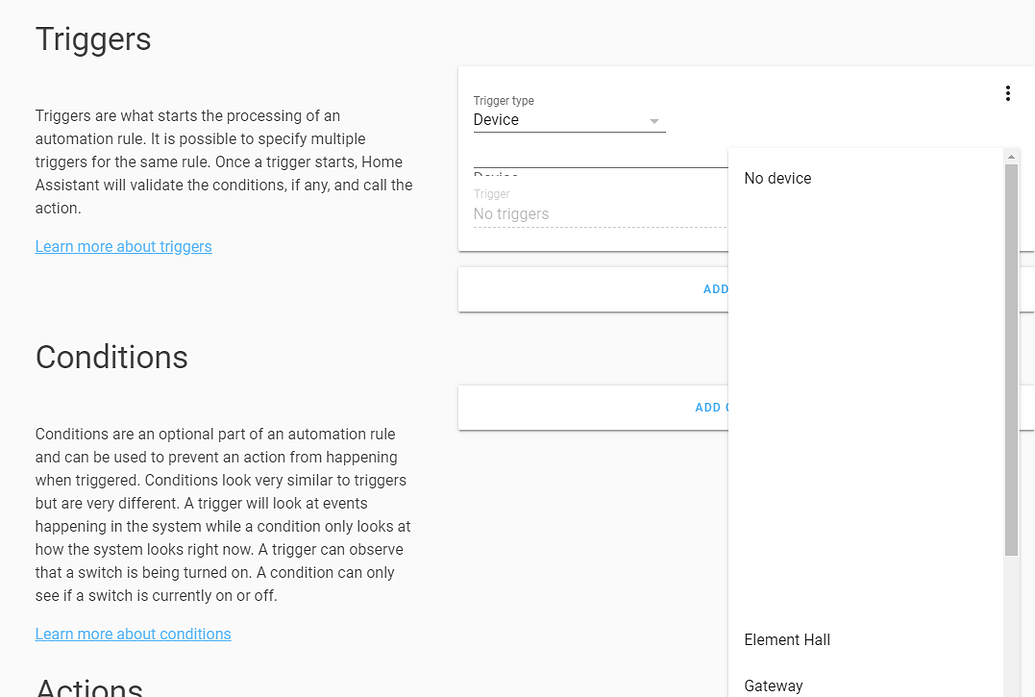Click the Trigger type dropdown arrow
The image size is (1035, 697).
pyautogui.click(x=653, y=121)
